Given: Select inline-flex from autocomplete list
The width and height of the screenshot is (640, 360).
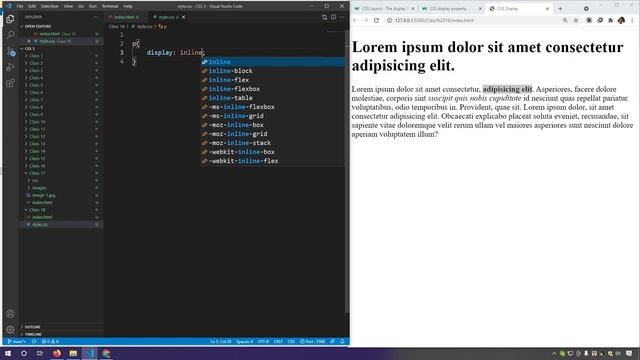Looking at the screenshot, I should 273,80.
